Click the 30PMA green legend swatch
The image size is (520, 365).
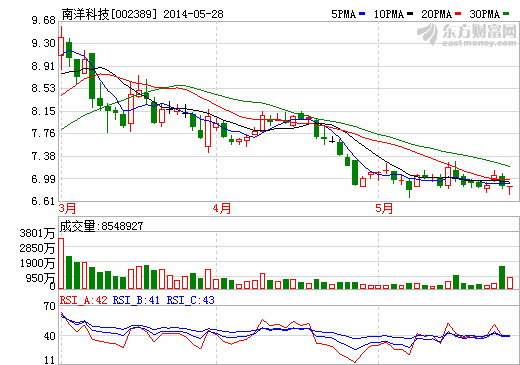coord(506,14)
